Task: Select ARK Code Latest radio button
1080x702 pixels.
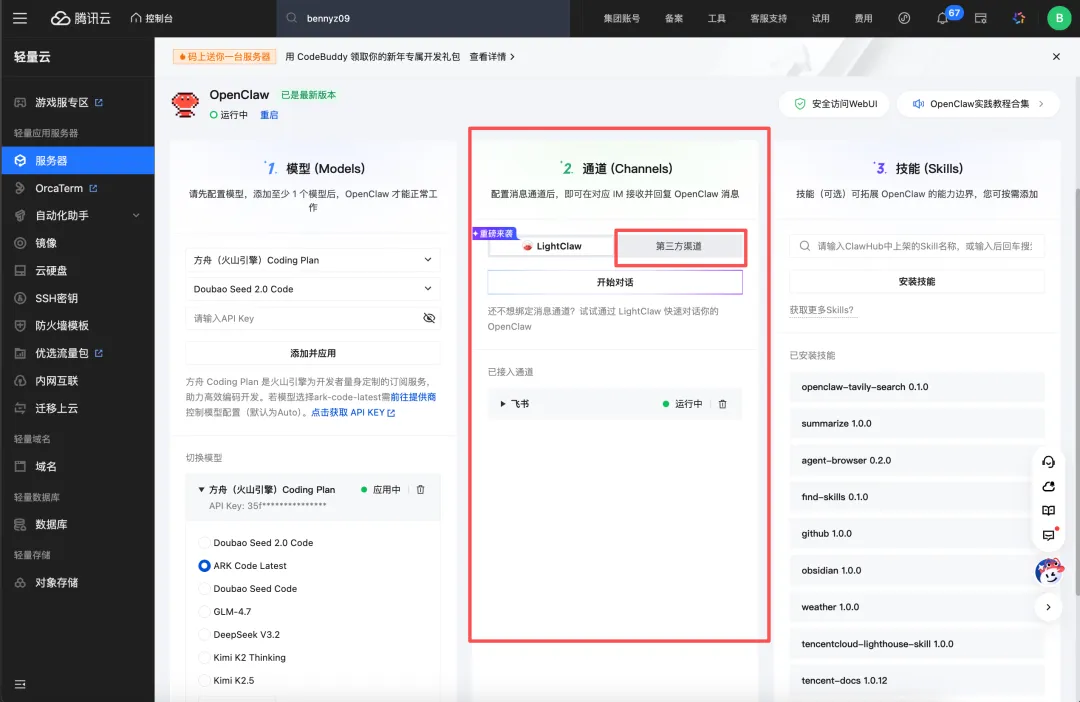Action: (x=204, y=566)
